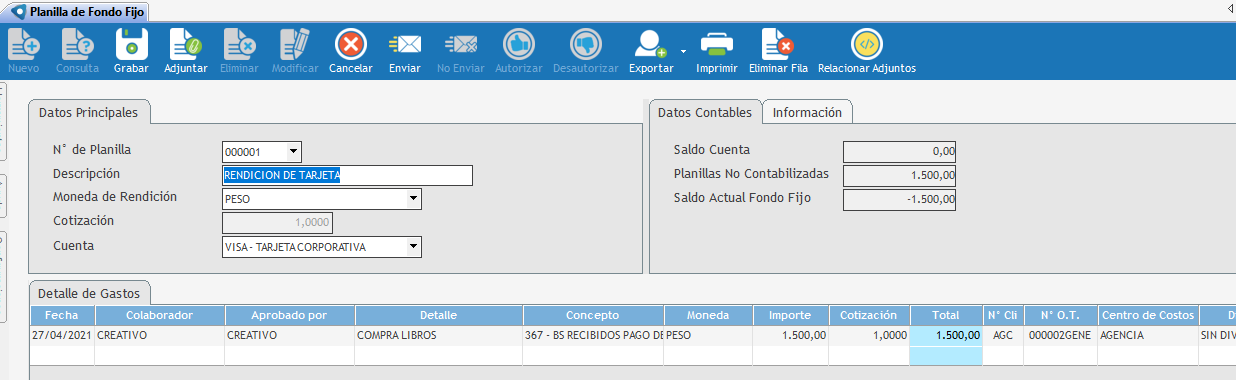Click the Moneda column header
This screenshot has width=1236, height=380.
(x=708, y=315)
